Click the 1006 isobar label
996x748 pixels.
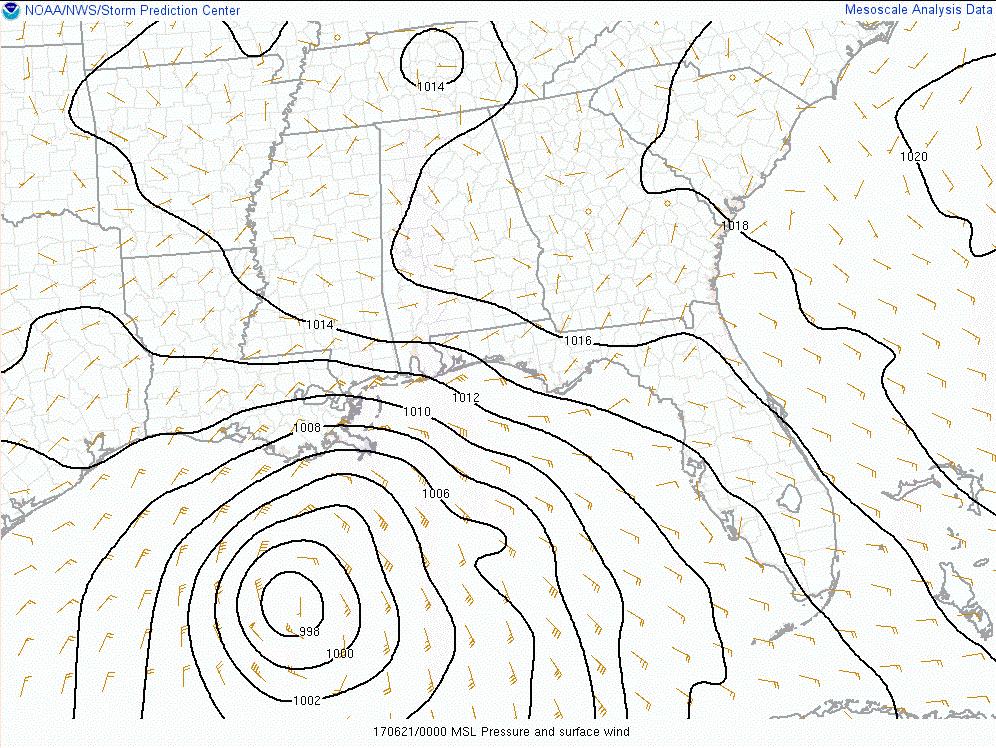tap(436, 493)
